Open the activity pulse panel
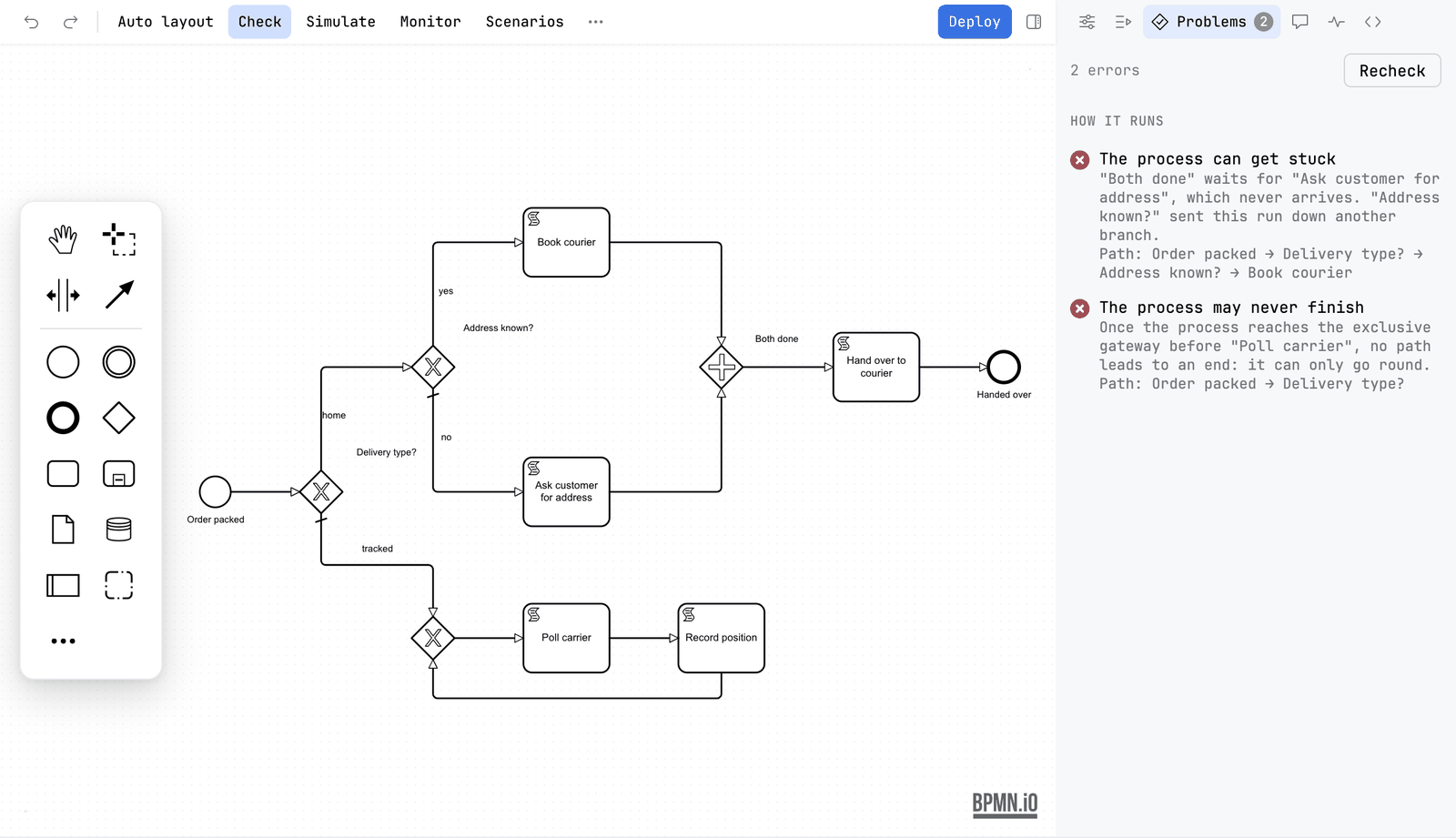1456x838 pixels. (1336, 22)
